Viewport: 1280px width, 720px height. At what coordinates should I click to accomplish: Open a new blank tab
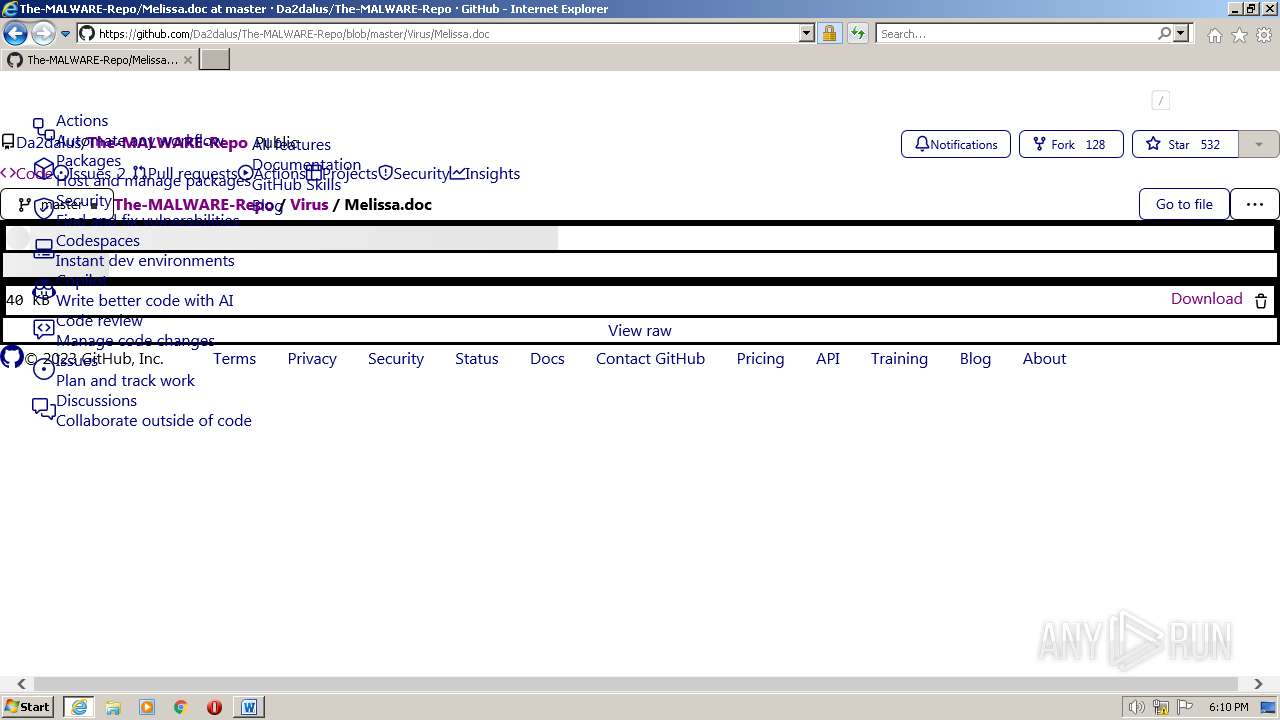[x=215, y=60]
